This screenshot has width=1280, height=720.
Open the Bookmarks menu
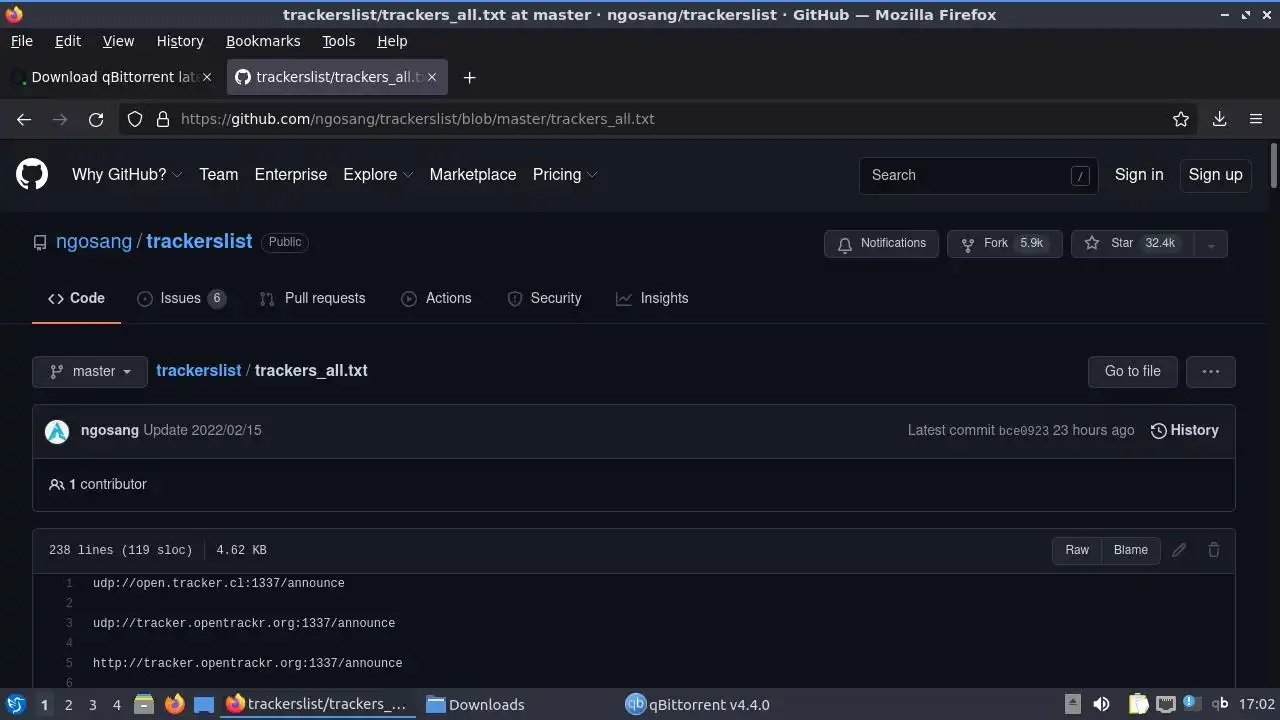pyautogui.click(x=263, y=41)
